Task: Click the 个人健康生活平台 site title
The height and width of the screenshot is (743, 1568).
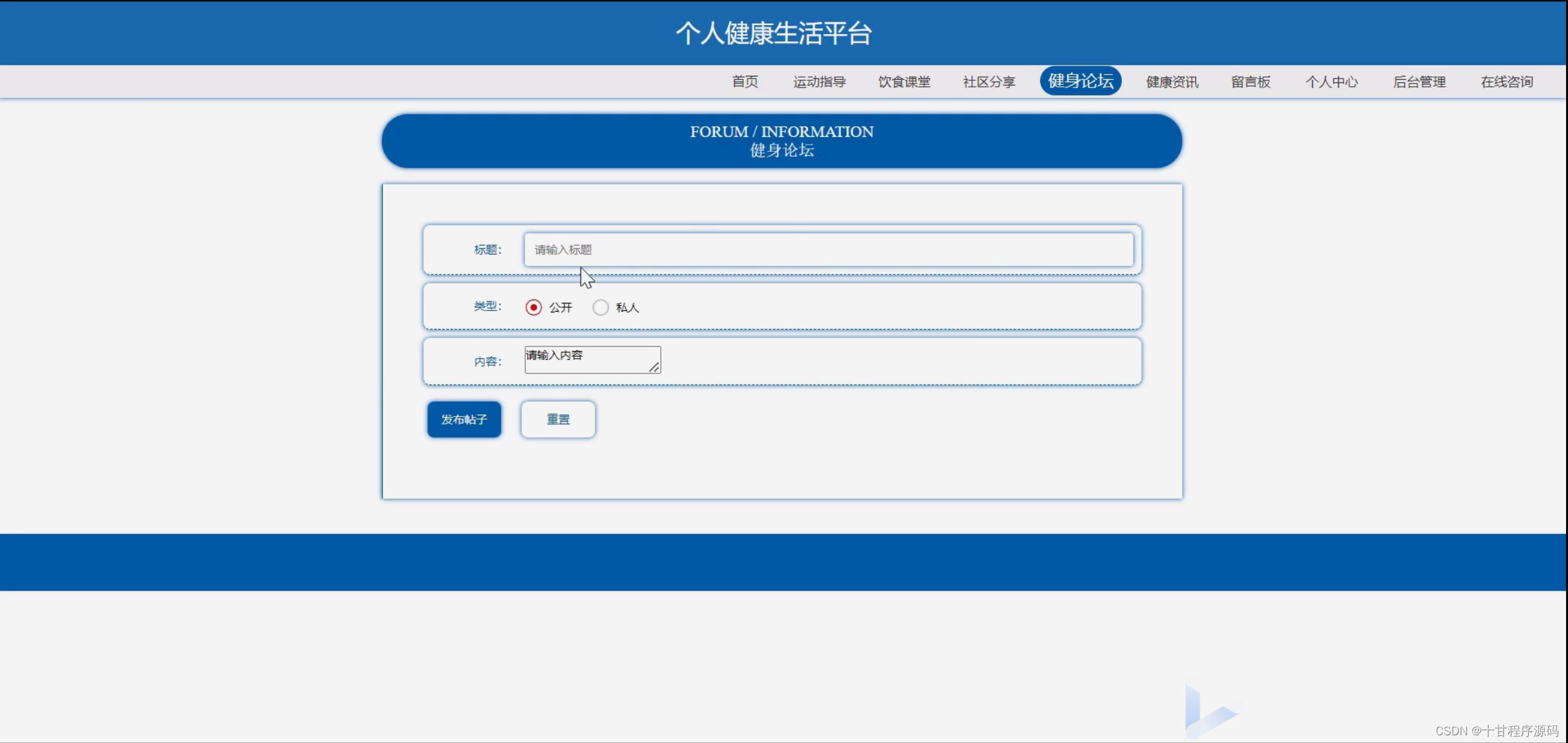Action: coord(773,33)
